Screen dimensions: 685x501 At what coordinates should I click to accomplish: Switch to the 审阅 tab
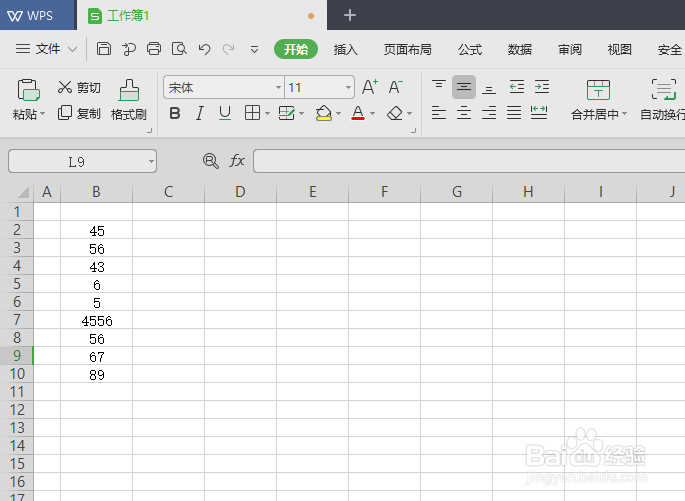coord(570,49)
